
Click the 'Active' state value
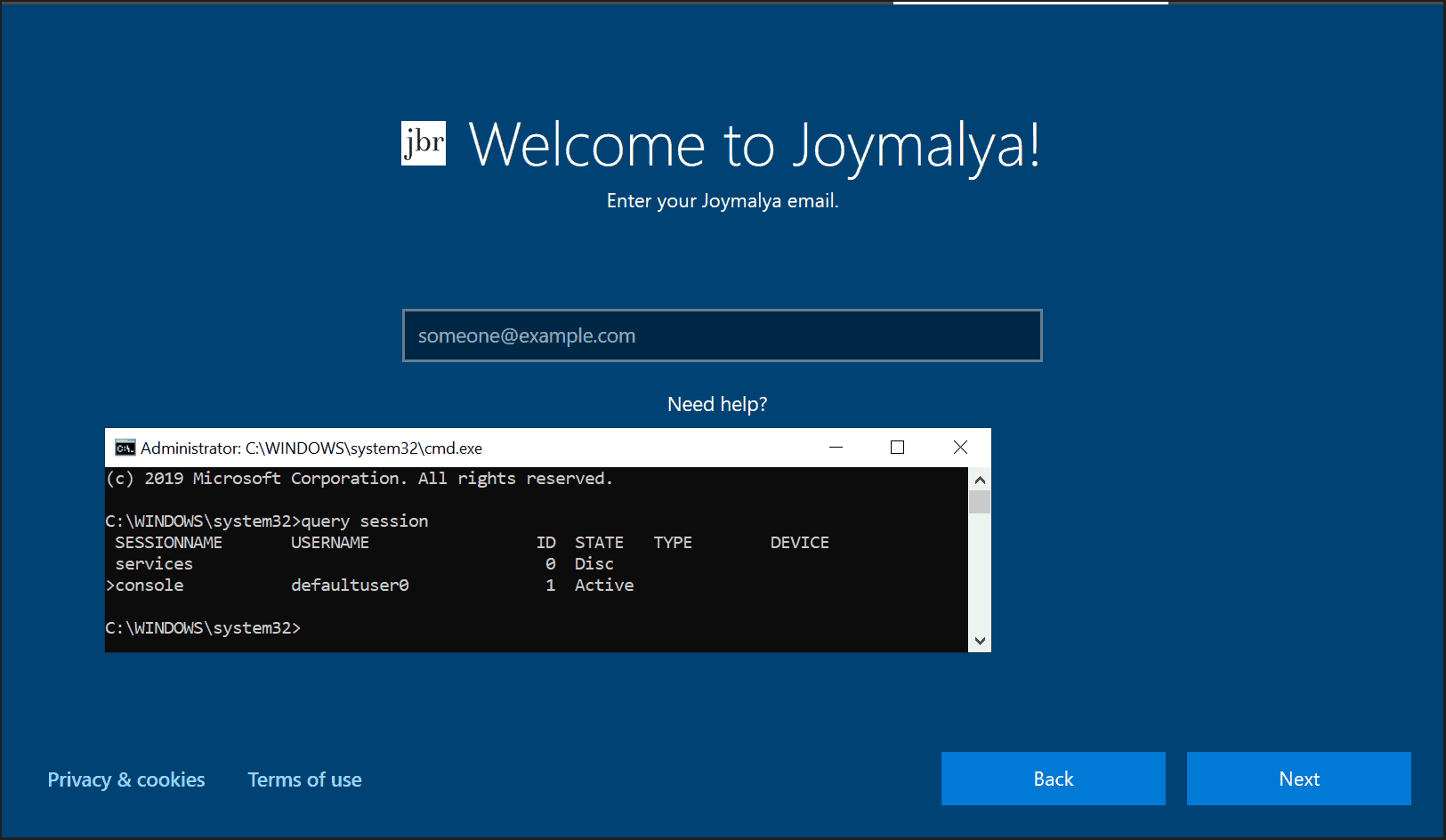604,586
